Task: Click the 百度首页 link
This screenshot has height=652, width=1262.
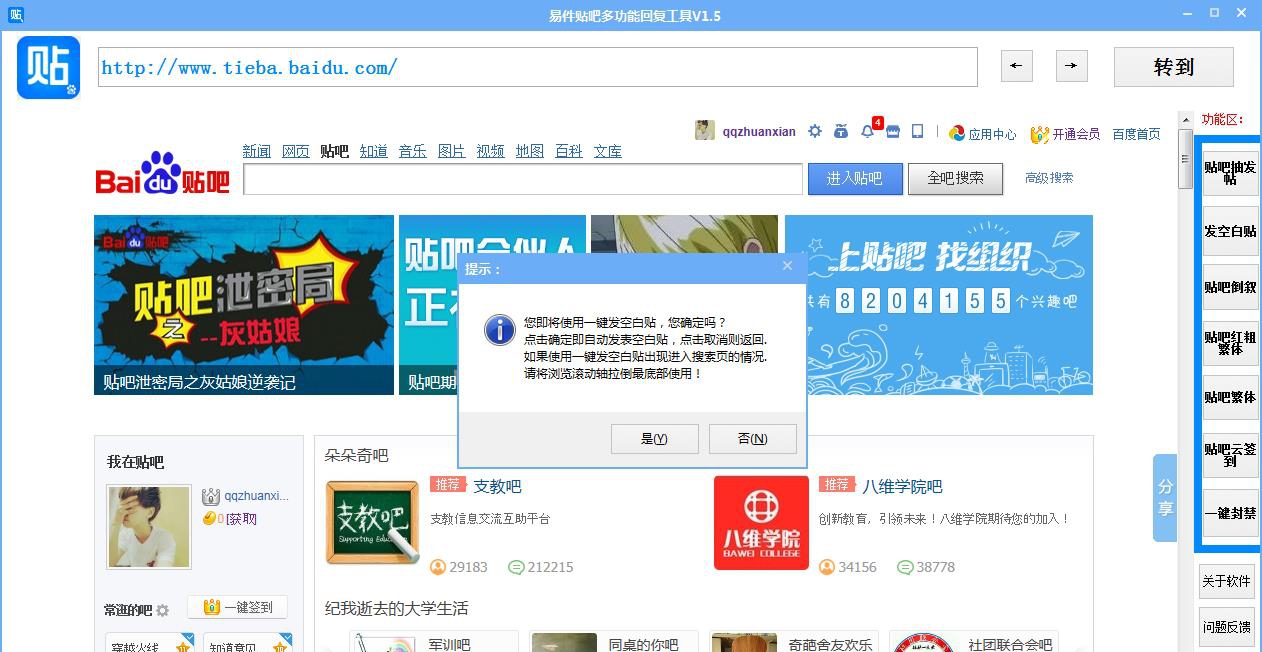Action: pyautogui.click(x=1136, y=134)
